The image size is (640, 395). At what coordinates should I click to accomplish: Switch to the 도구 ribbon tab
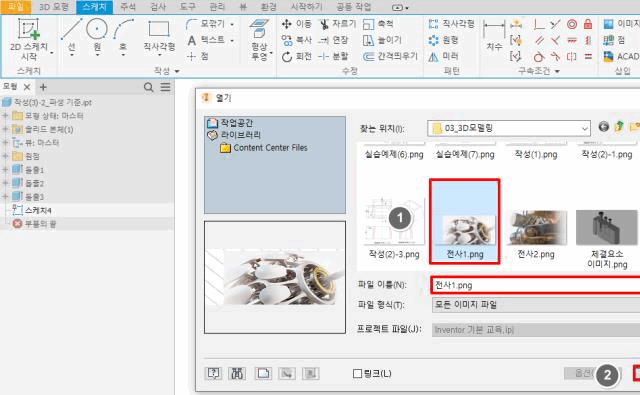[x=188, y=7]
